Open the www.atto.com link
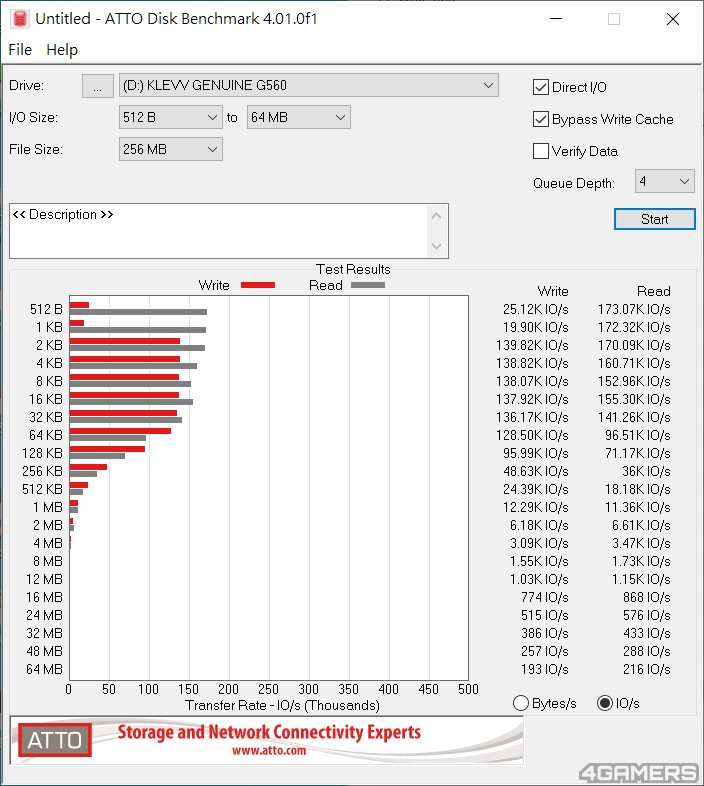The height and width of the screenshot is (786, 704). pos(269,750)
